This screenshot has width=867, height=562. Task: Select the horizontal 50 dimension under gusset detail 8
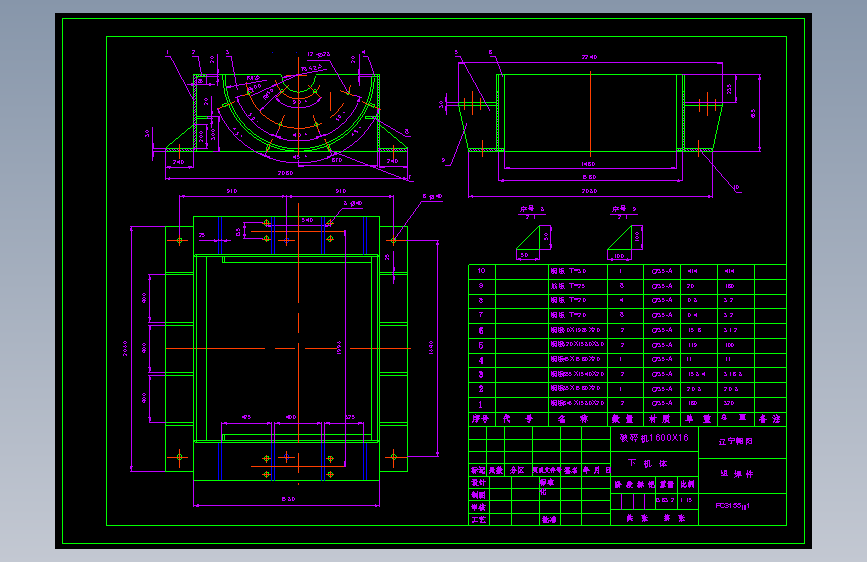pyautogui.click(x=524, y=256)
